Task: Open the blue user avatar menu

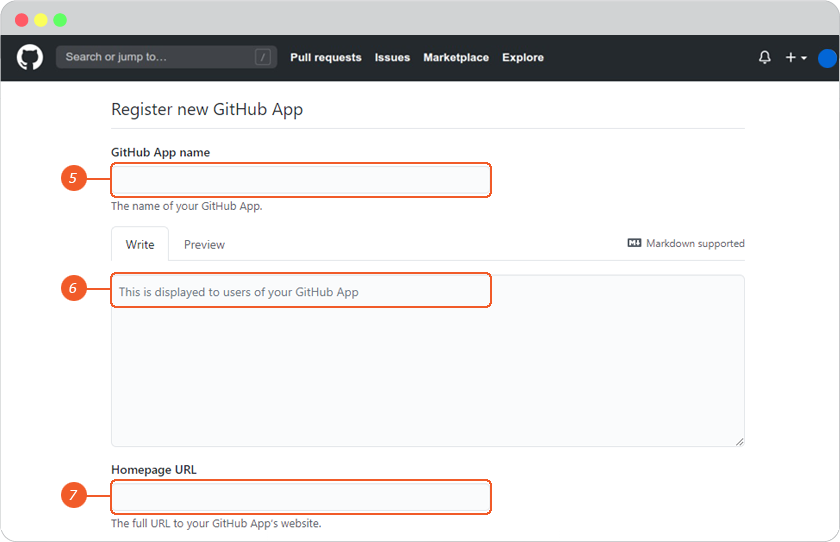Action: [x=828, y=58]
